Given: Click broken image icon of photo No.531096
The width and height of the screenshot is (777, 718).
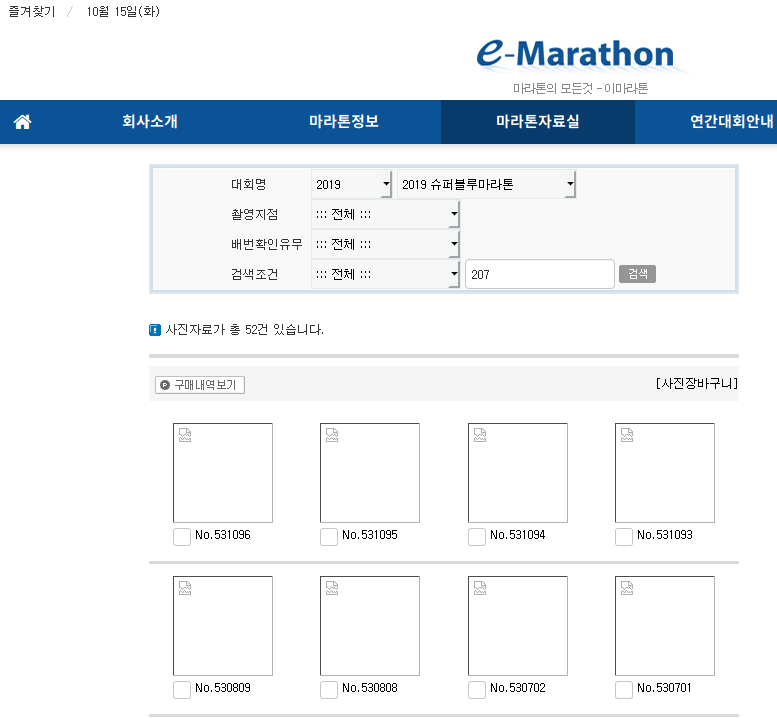Looking at the screenshot, I should coord(183,434).
